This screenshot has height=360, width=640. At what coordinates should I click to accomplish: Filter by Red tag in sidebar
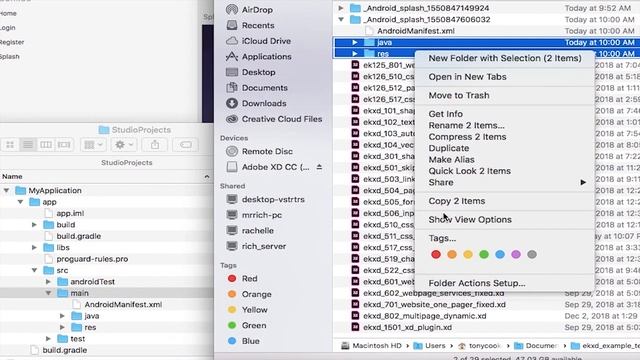242,278
